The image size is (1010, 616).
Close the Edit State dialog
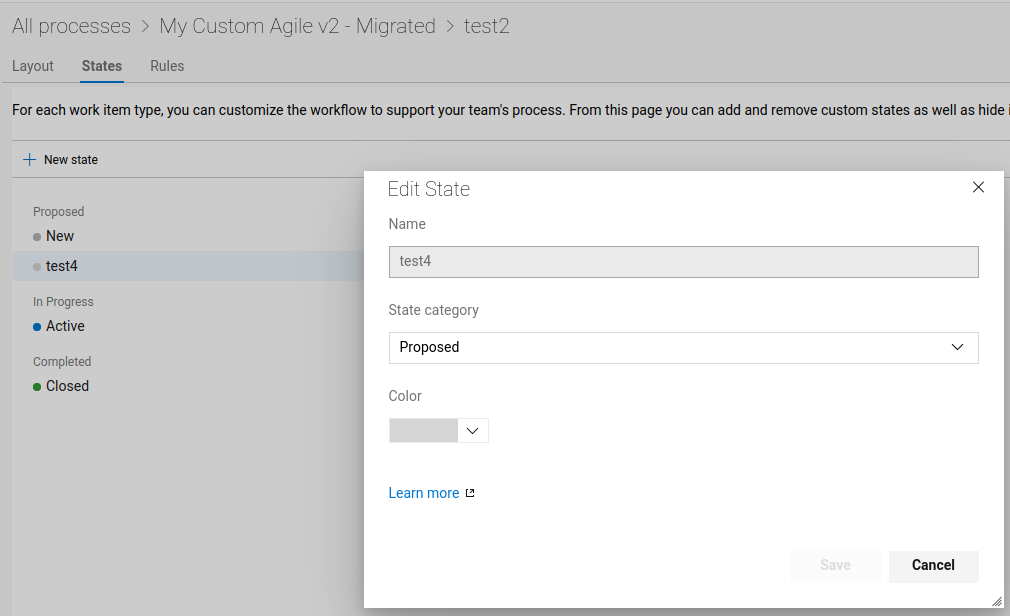pos(978,187)
